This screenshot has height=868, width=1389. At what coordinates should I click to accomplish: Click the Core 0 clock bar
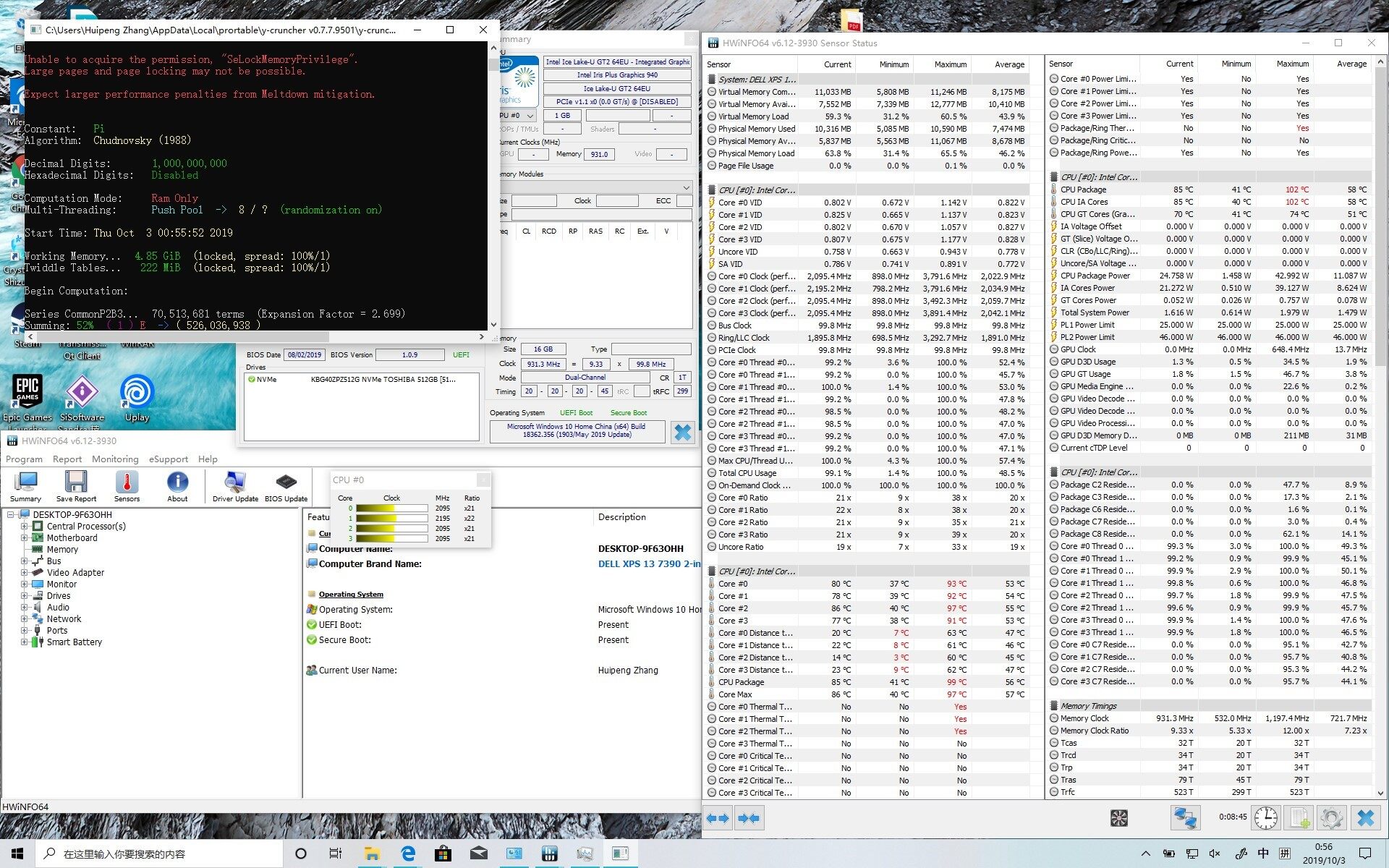(x=391, y=509)
